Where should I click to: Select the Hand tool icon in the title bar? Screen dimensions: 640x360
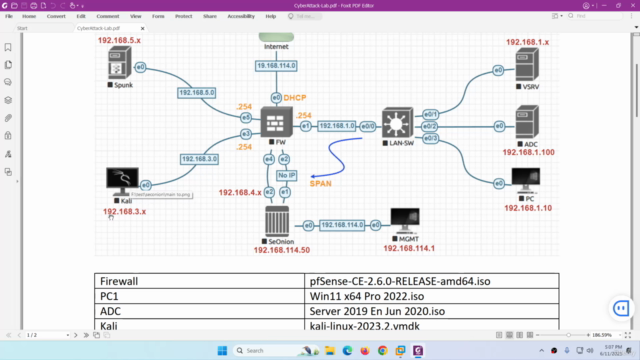click(x=72, y=6)
